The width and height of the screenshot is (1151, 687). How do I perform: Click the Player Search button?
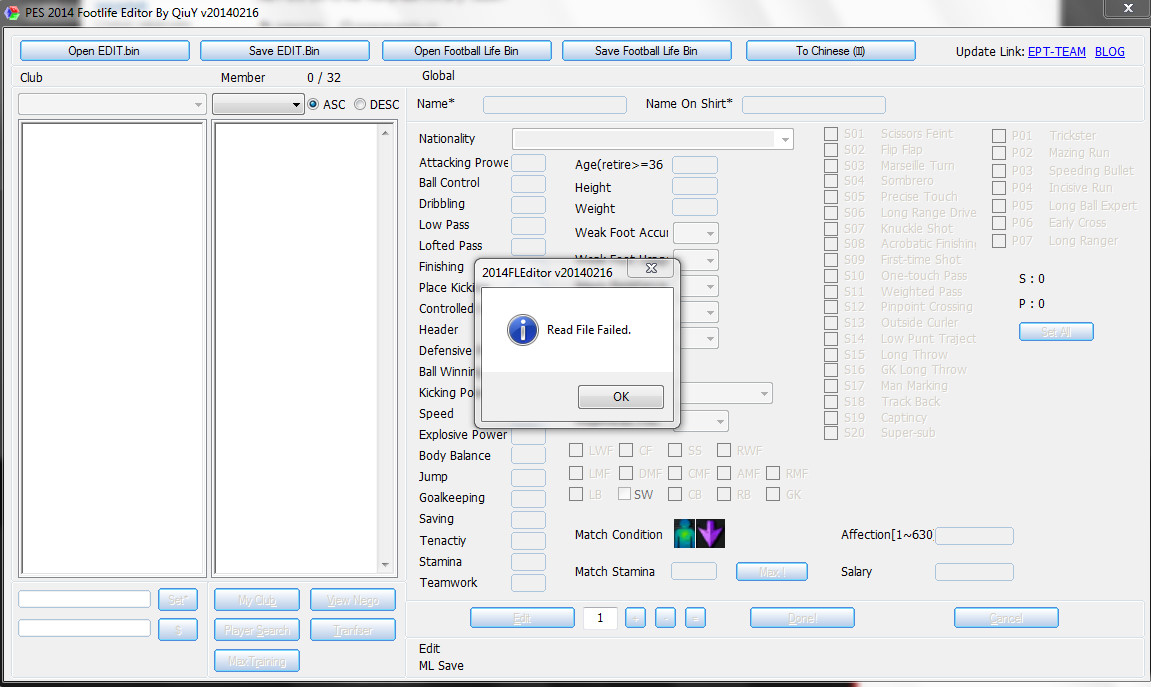257,630
